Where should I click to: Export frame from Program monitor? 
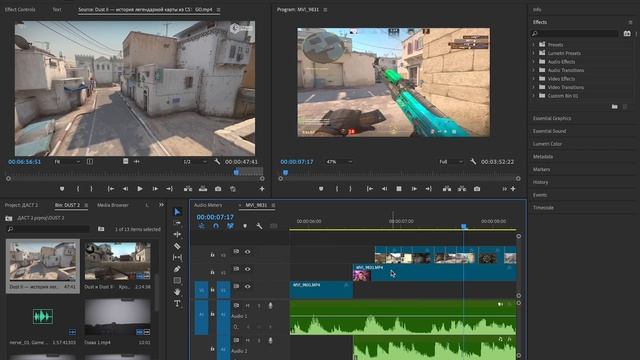(x=477, y=189)
